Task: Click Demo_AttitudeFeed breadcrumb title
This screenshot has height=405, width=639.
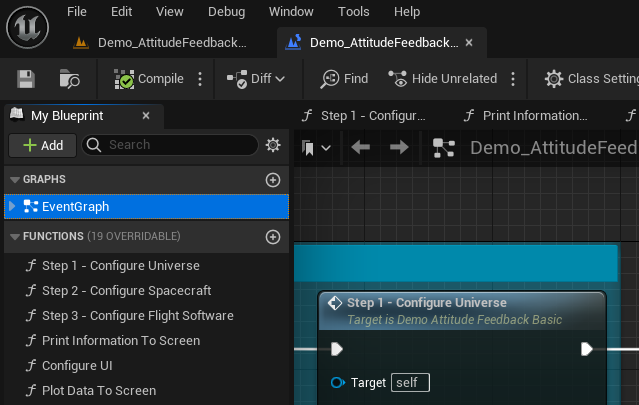Action: (x=554, y=147)
